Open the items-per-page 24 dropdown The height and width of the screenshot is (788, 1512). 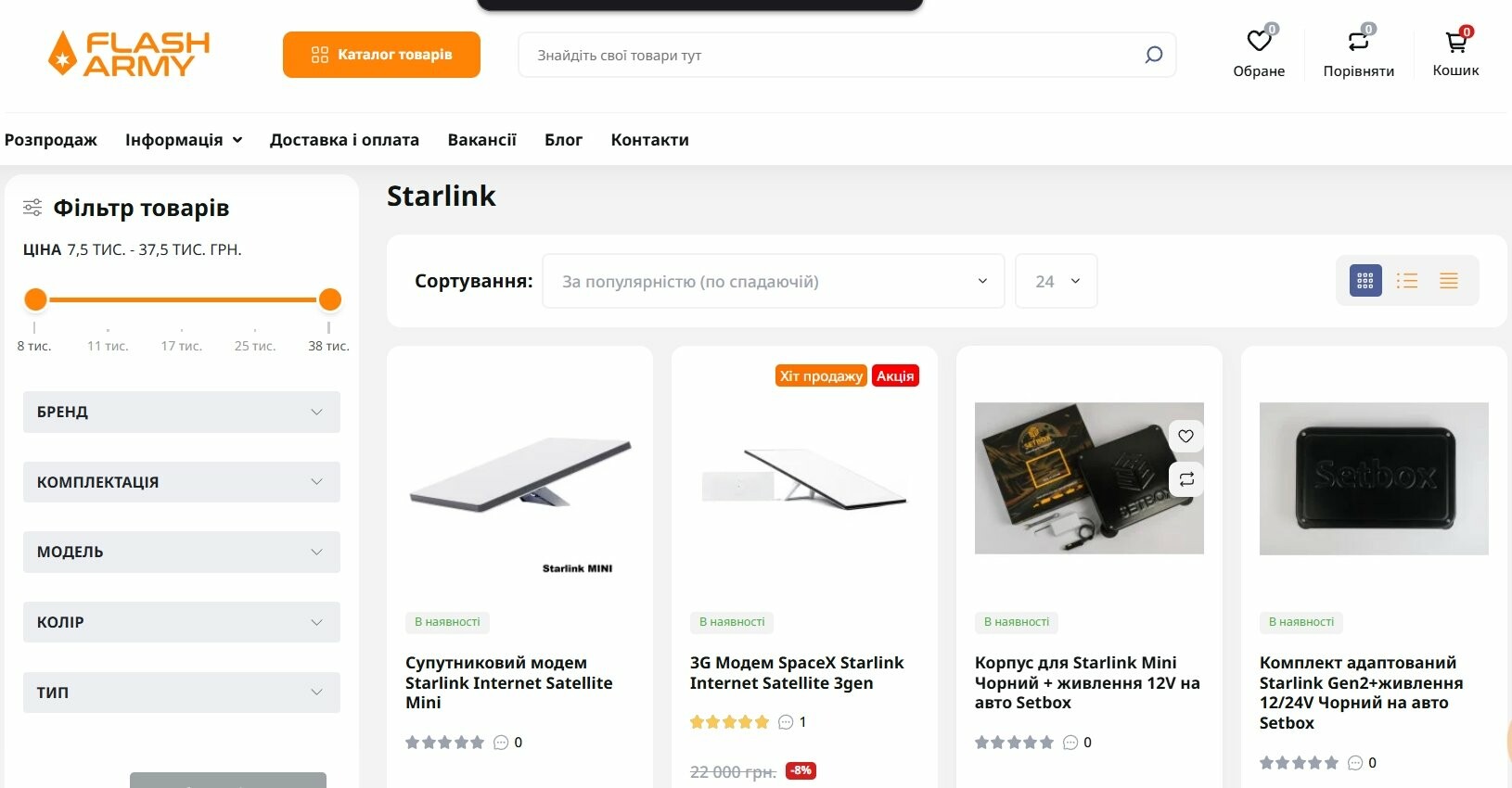point(1057,281)
